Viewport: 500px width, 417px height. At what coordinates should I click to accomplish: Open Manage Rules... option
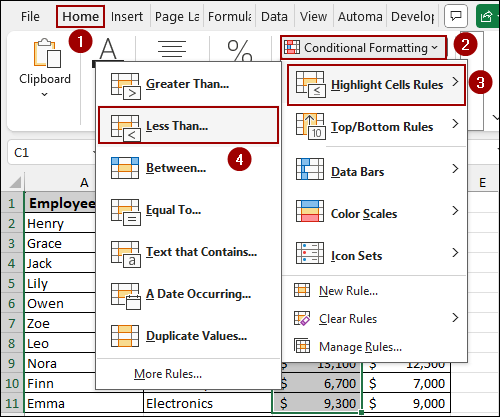(x=376, y=347)
